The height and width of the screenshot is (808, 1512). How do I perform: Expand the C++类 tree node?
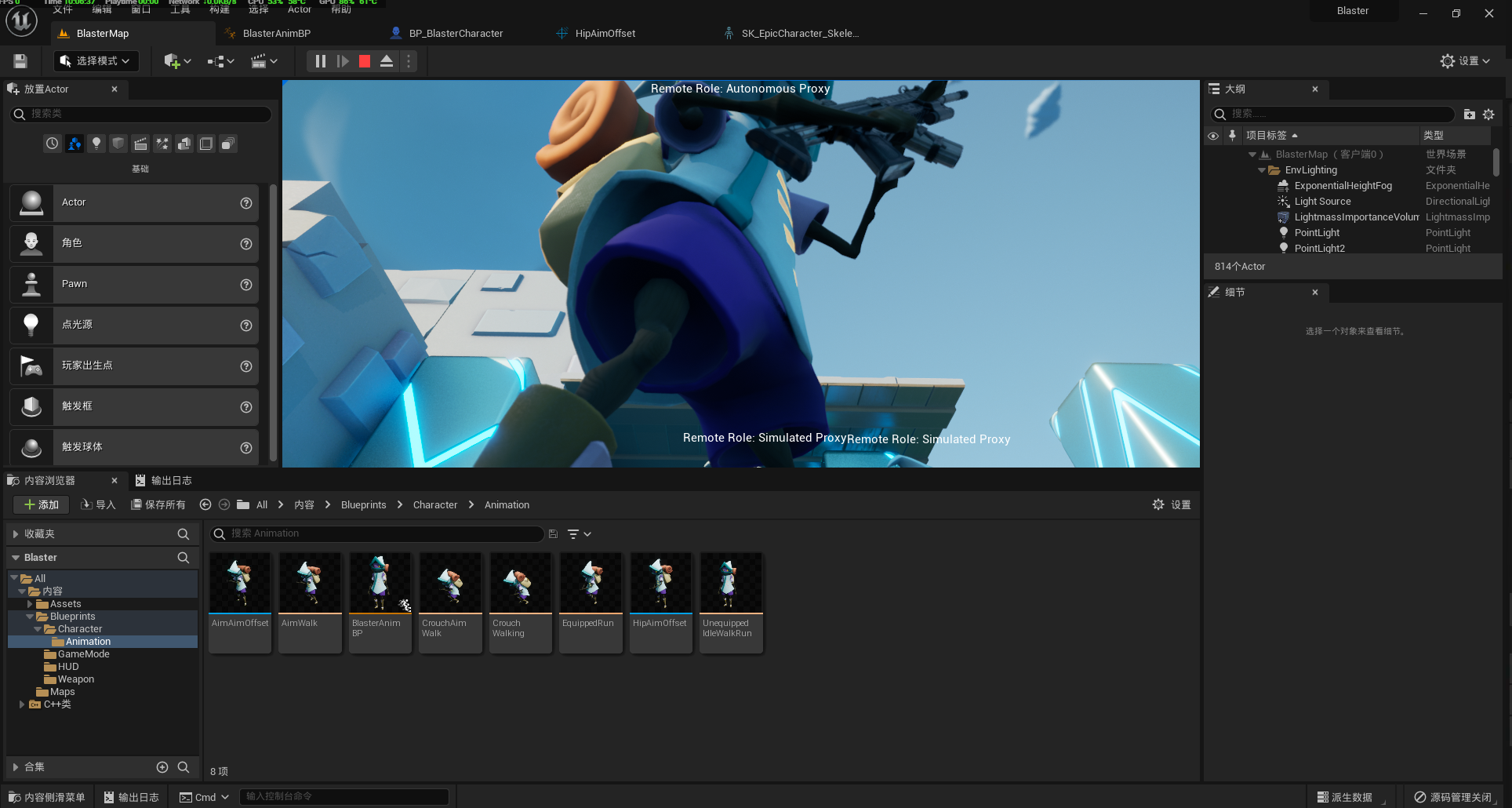[x=22, y=704]
